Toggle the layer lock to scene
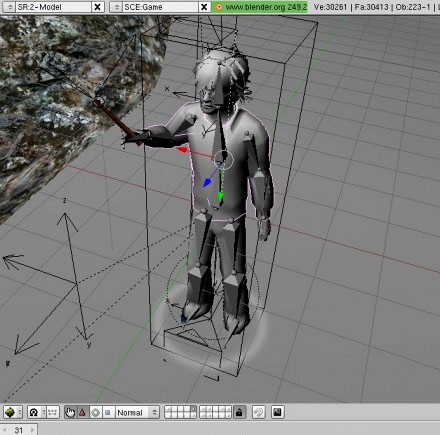Image resolution: width=440 pixels, height=435 pixels. (239, 412)
